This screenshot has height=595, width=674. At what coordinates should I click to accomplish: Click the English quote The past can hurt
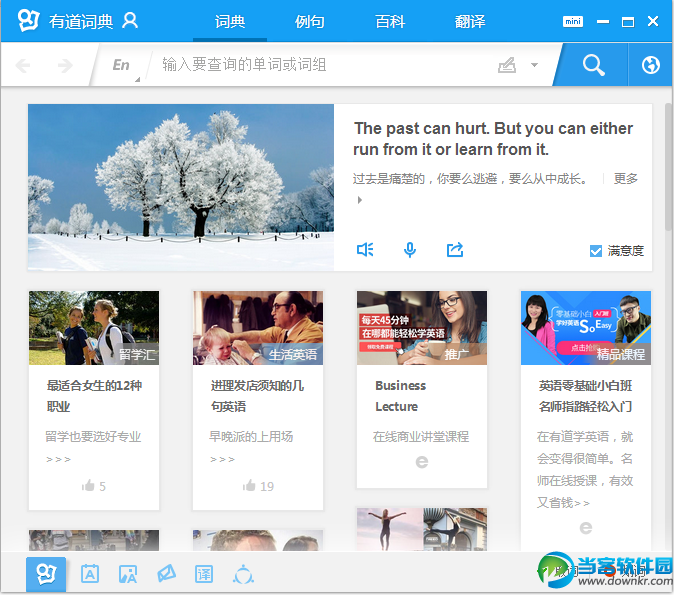493,139
